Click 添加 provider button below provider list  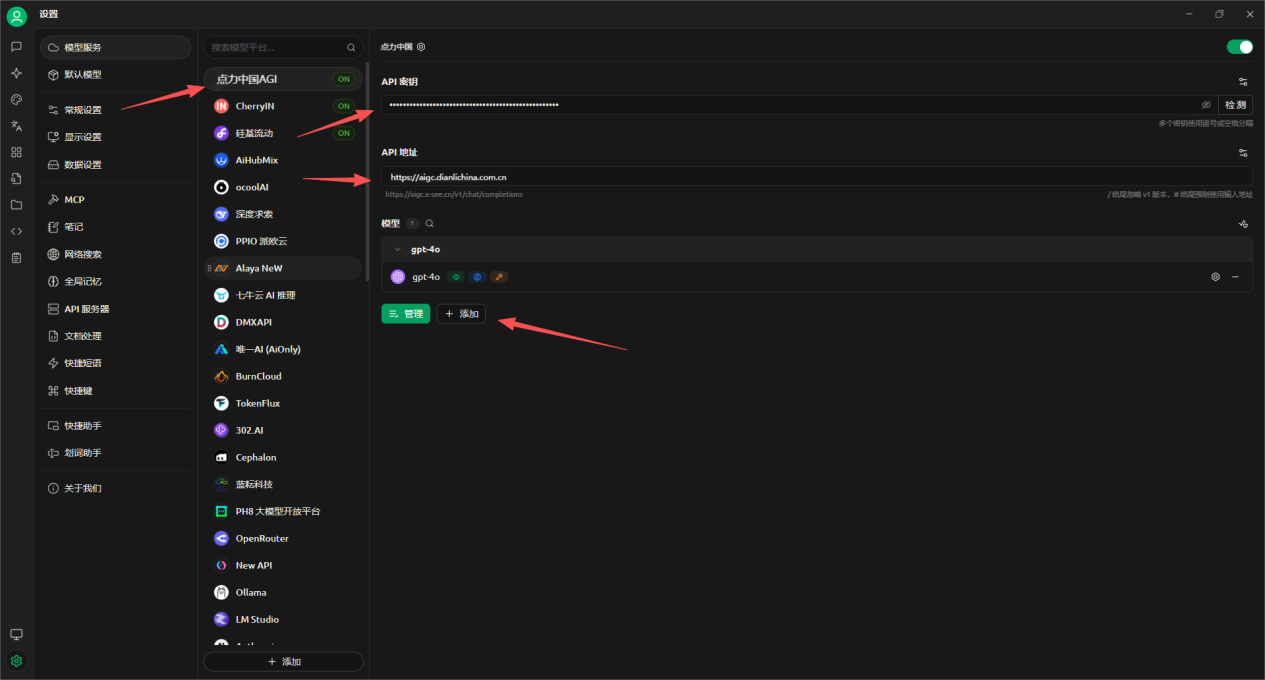pyautogui.click(x=283, y=662)
